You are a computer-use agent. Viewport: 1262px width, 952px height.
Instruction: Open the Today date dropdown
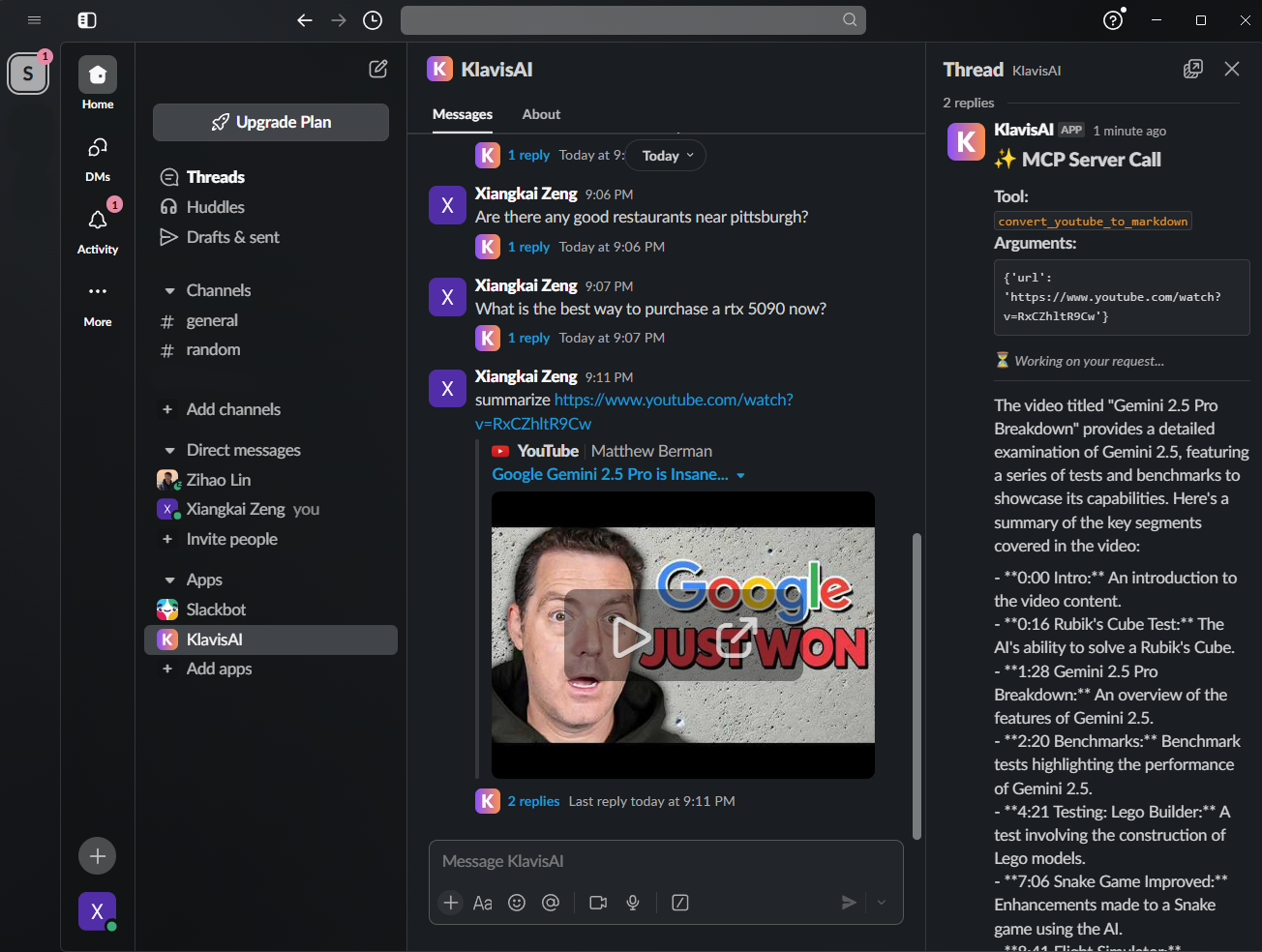[667, 156]
